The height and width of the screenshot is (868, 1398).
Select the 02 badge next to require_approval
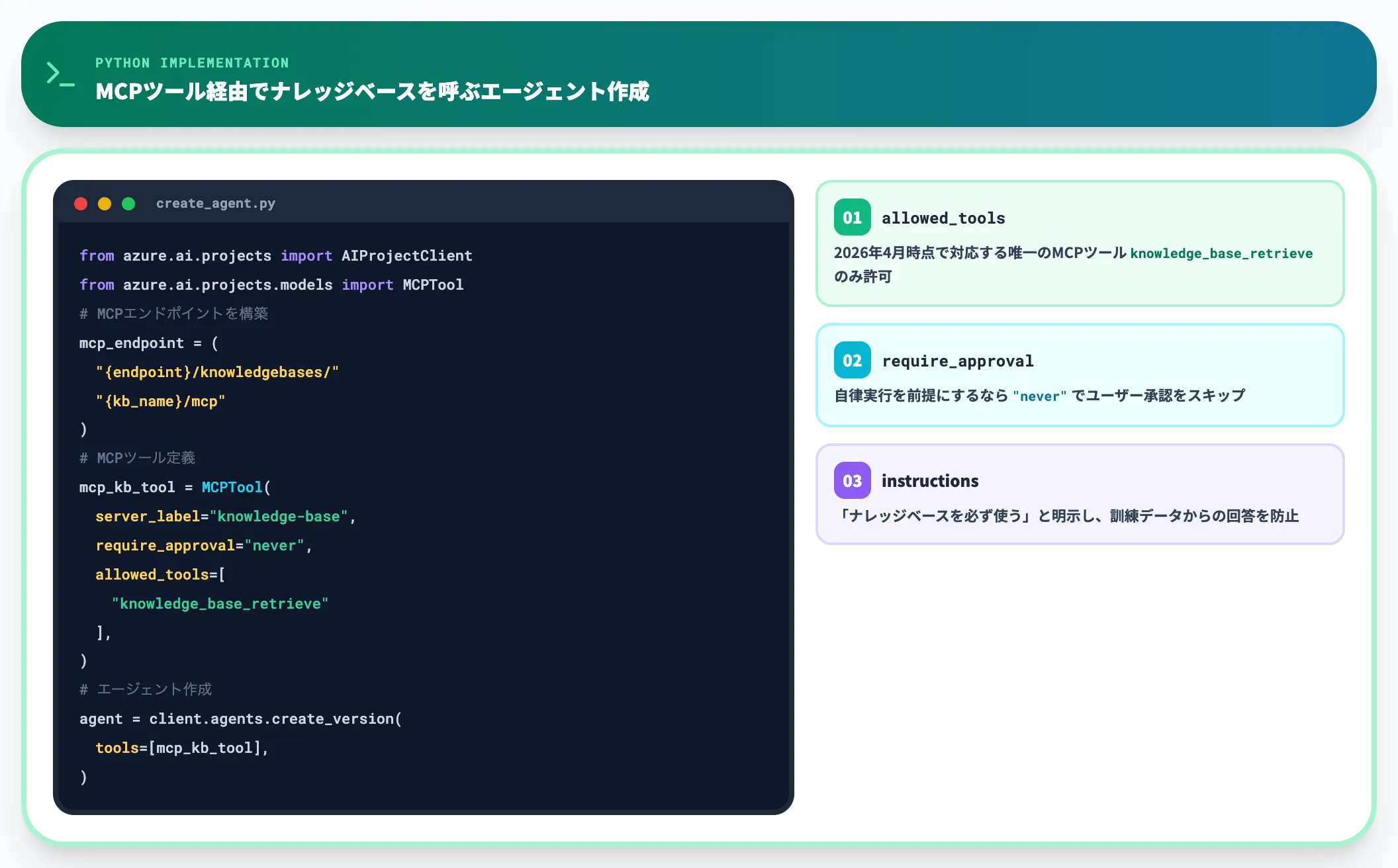click(852, 360)
